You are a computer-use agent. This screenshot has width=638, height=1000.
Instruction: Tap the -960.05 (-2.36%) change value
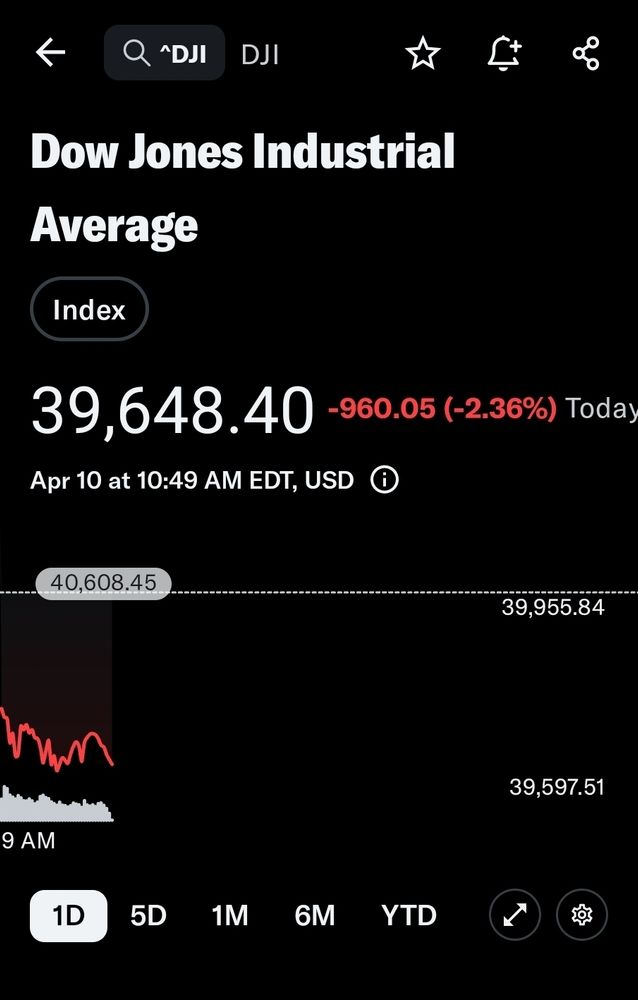[x=442, y=408]
